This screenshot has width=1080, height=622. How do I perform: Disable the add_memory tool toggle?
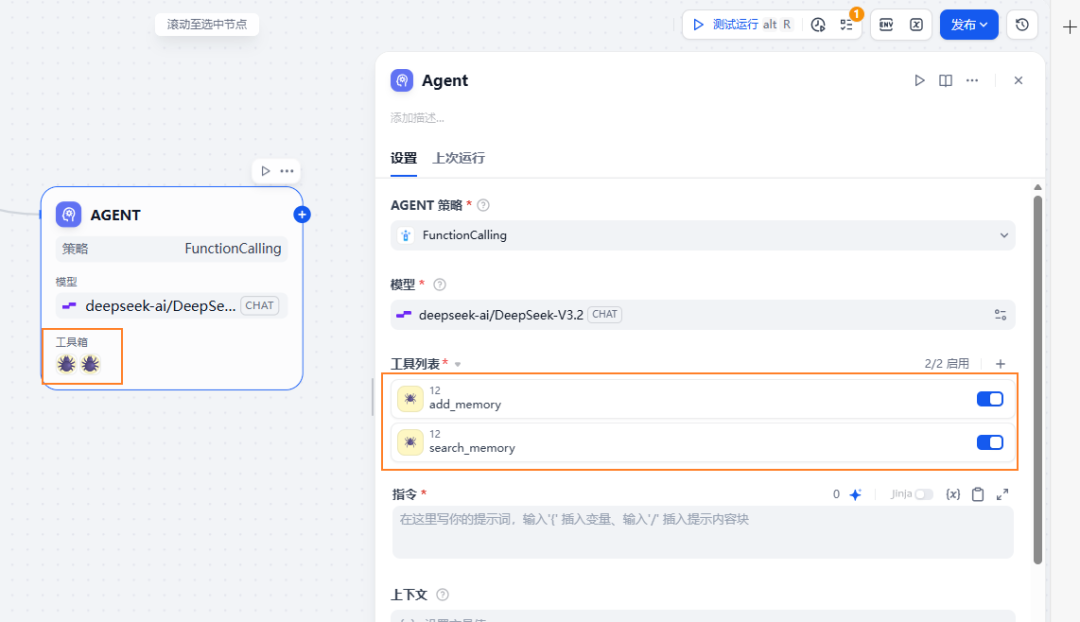coord(989,399)
